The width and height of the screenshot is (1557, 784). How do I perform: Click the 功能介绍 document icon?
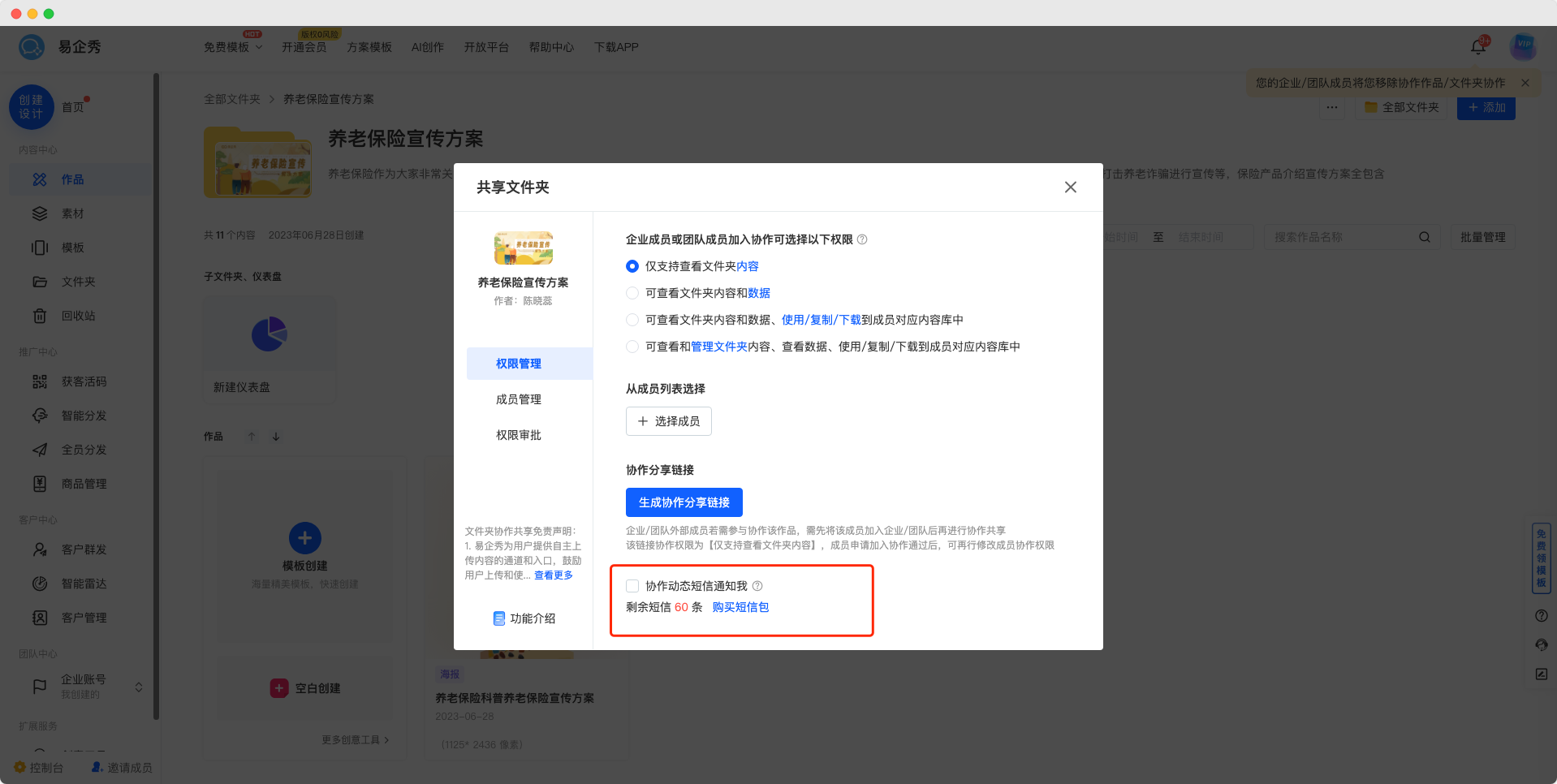[x=499, y=618]
